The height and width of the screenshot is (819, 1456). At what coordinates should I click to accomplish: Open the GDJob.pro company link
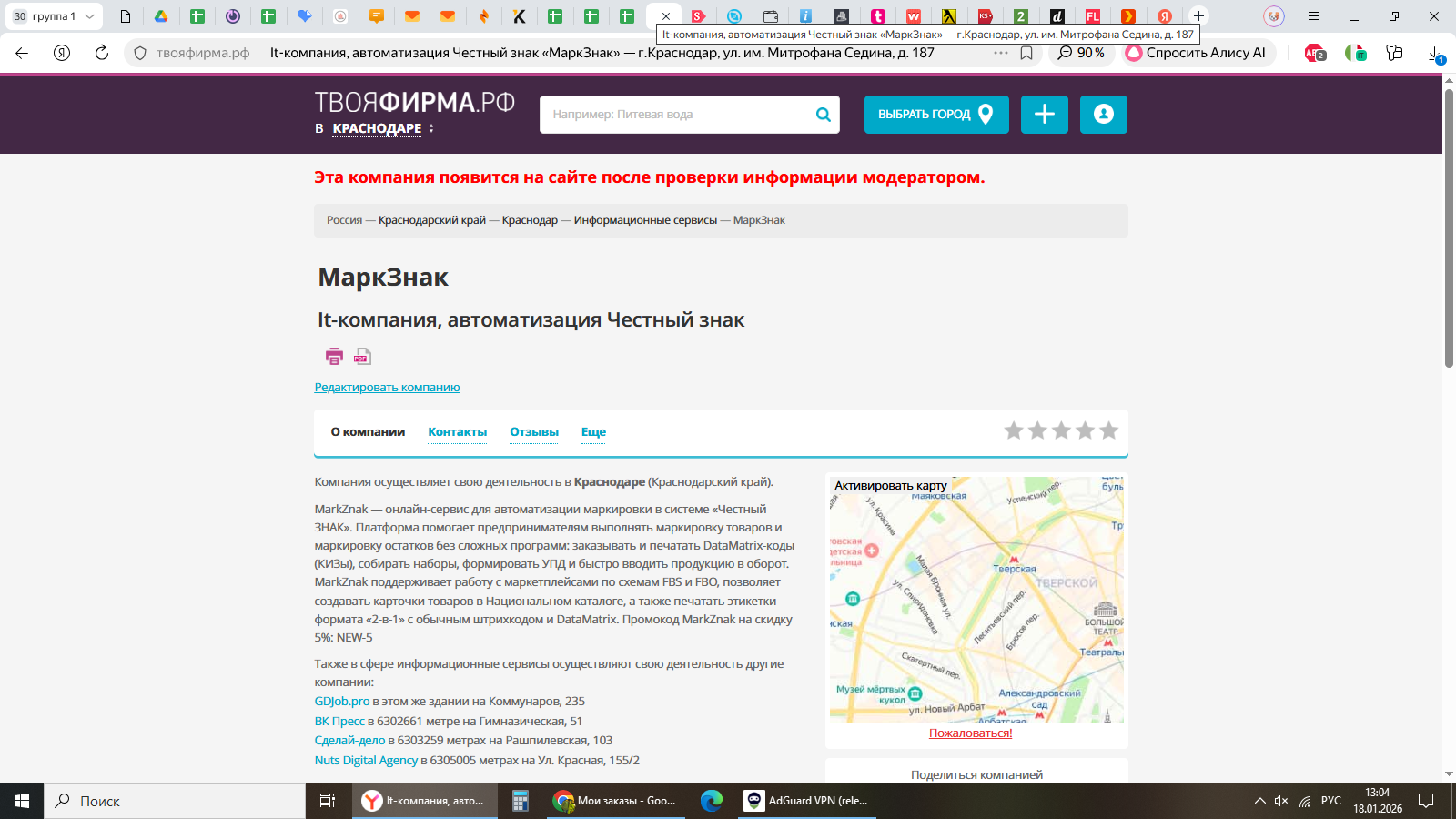click(x=342, y=702)
